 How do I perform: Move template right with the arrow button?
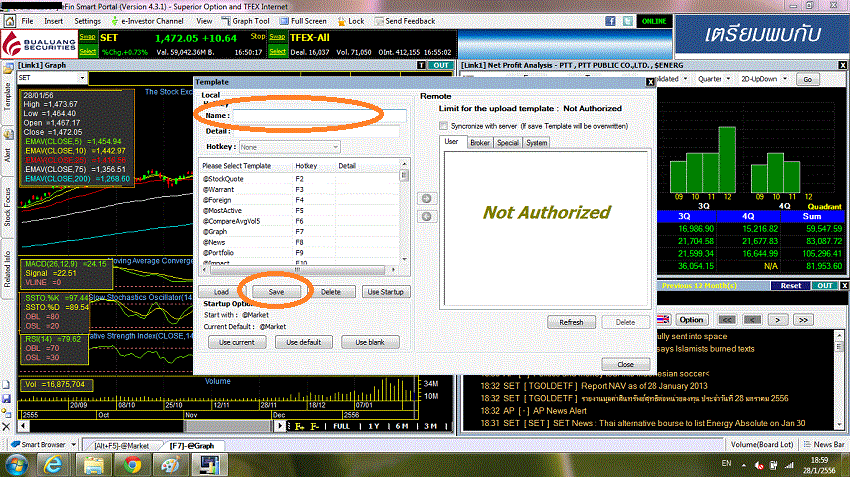pos(427,198)
